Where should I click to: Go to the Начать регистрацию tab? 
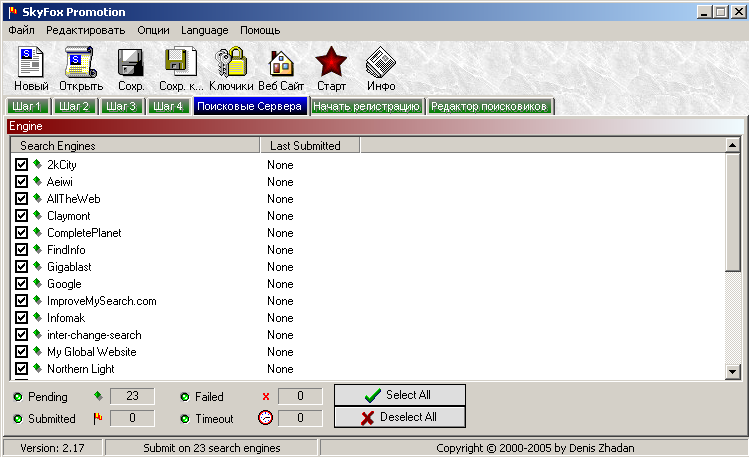366,106
